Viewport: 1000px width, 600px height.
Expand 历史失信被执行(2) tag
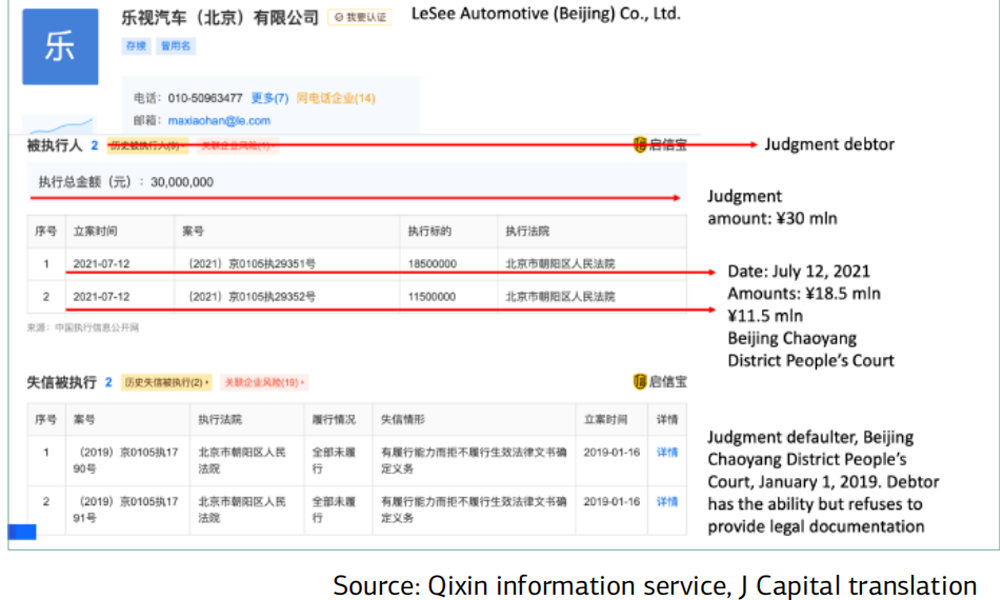point(167,382)
